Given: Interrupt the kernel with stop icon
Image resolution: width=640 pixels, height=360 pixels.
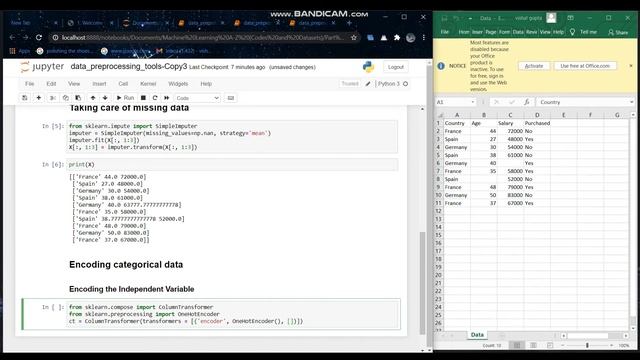Looking at the screenshot, I should point(143,98).
